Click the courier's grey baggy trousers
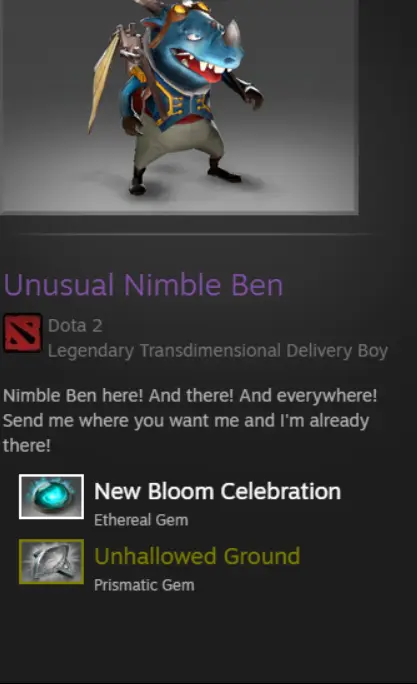Screen dimensions: 417x684 tap(179, 144)
